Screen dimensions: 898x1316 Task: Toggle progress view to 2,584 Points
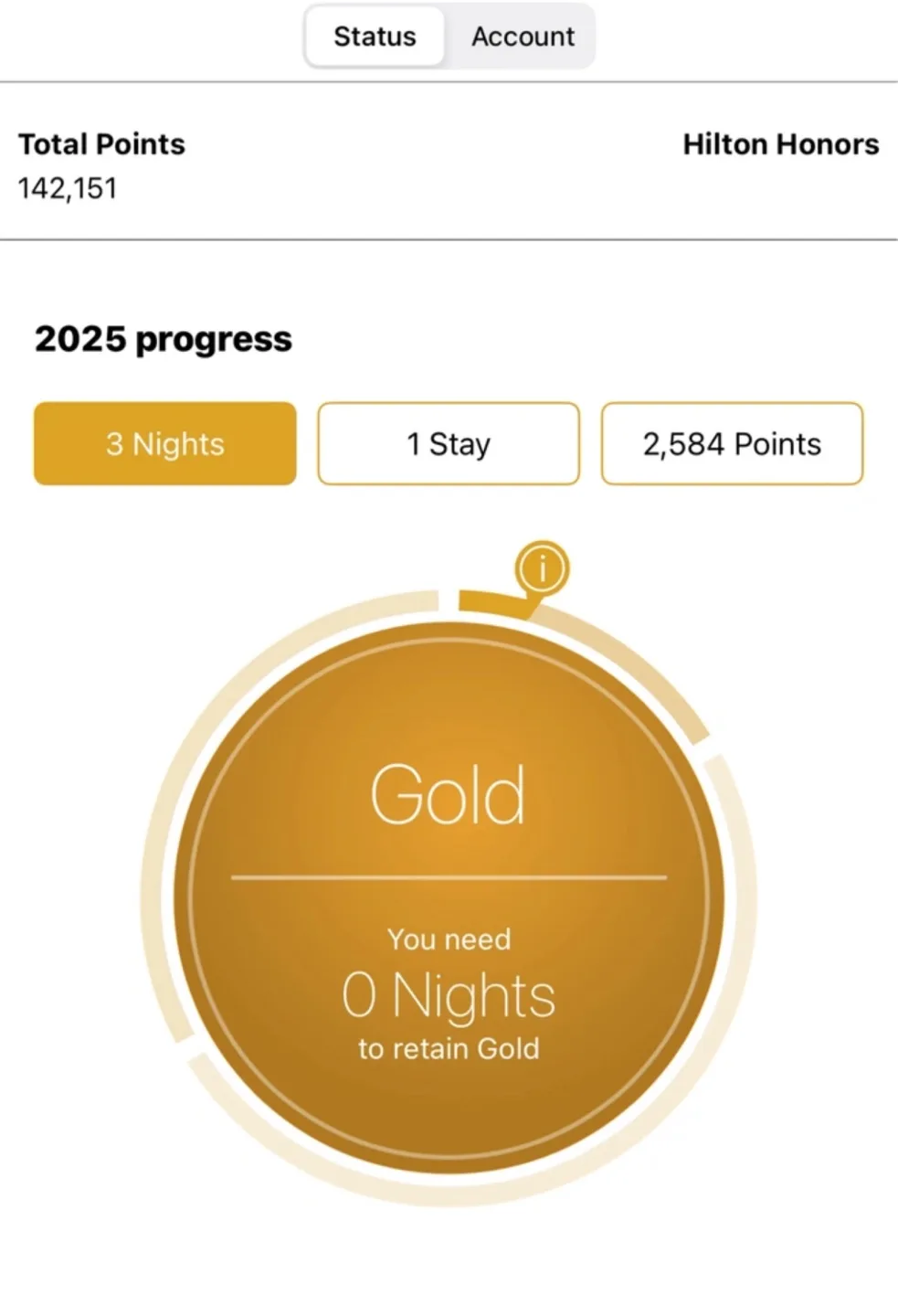(x=732, y=443)
